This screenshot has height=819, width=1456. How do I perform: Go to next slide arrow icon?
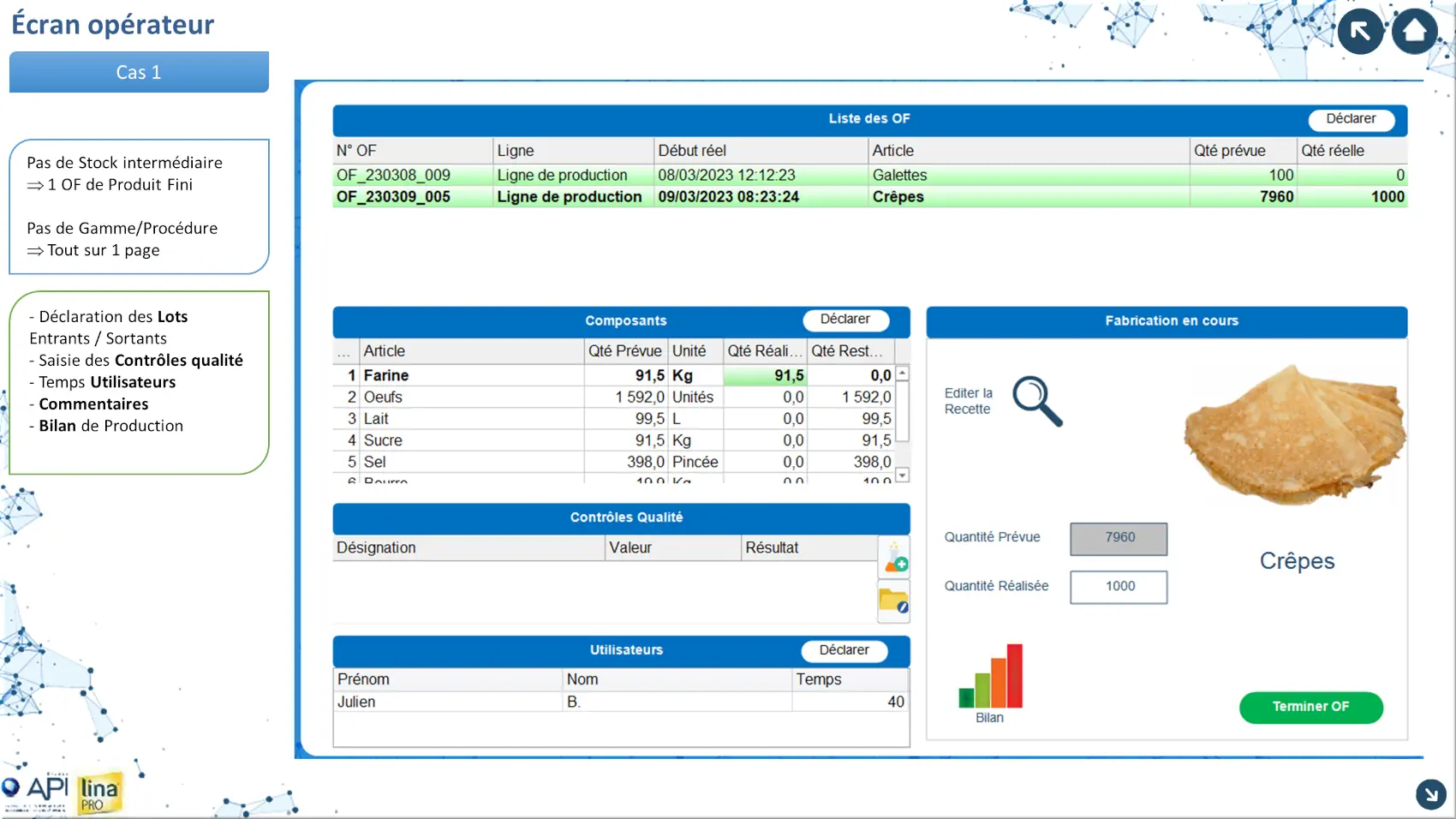click(1430, 794)
